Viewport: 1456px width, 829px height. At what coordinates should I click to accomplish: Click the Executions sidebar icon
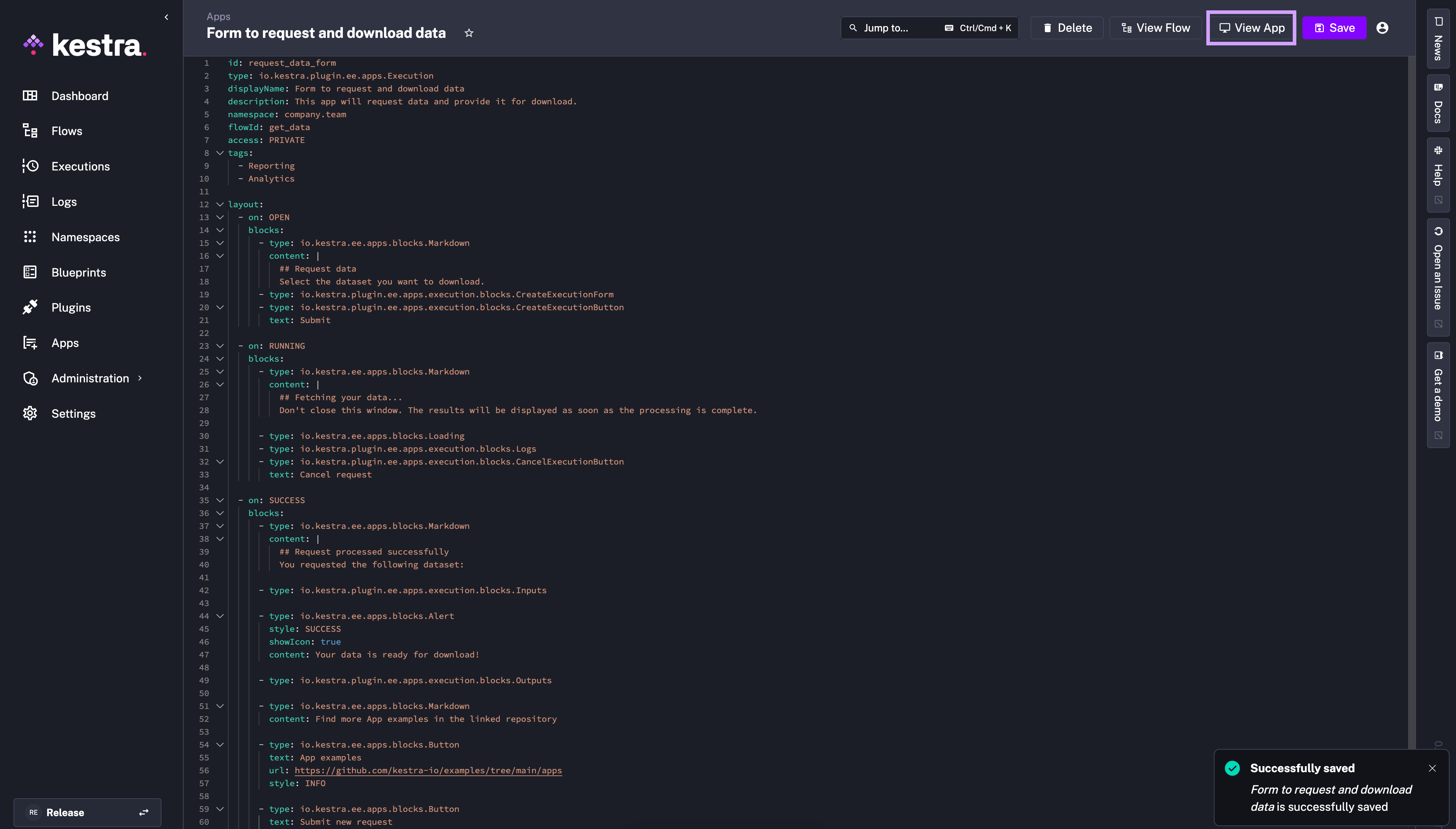click(30, 166)
